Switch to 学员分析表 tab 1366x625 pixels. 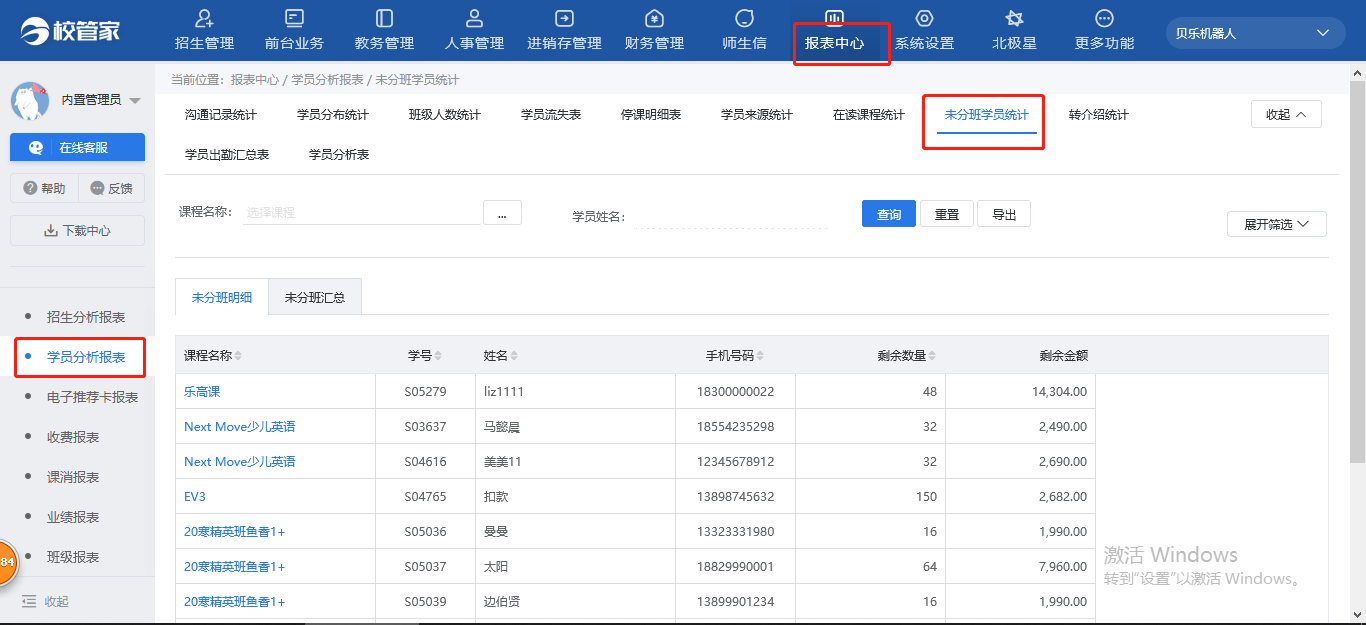(339, 155)
